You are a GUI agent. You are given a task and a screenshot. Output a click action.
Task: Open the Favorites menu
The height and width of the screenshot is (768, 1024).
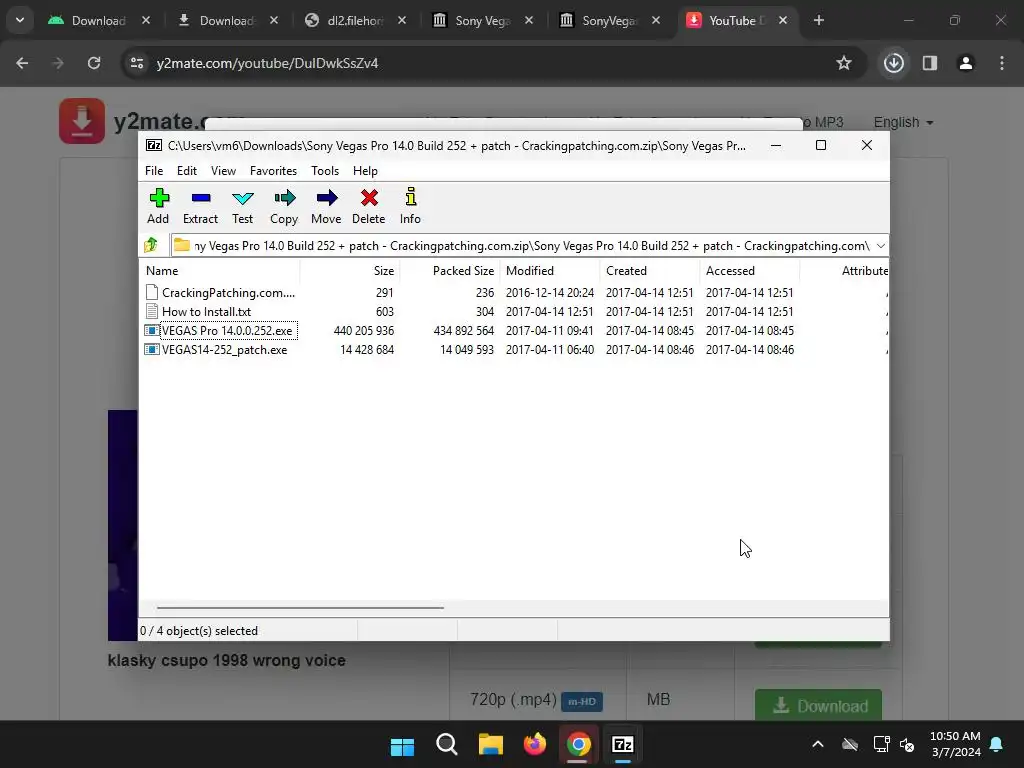point(274,170)
